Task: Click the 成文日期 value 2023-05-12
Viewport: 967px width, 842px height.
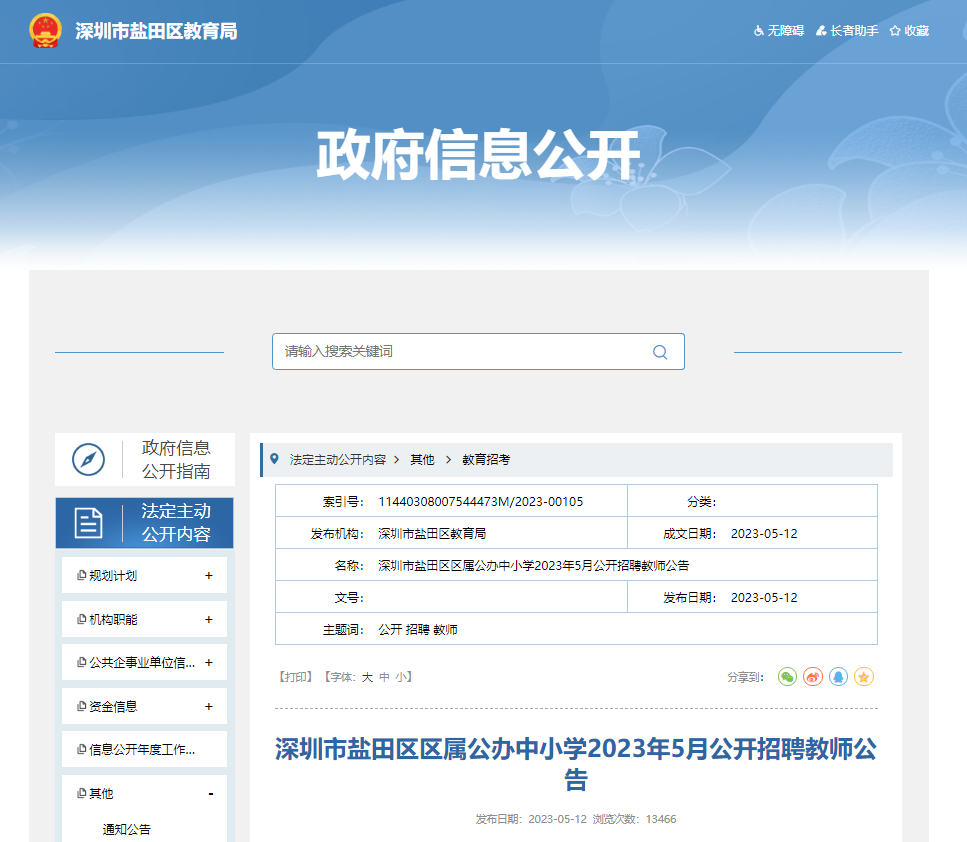Action: click(764, 534)
